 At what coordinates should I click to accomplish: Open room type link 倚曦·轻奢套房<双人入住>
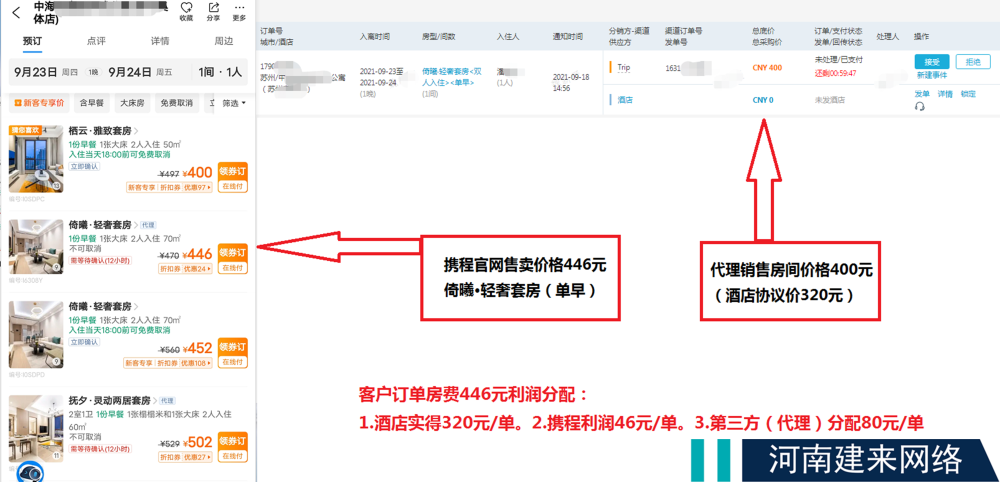(x=452, y=77)
